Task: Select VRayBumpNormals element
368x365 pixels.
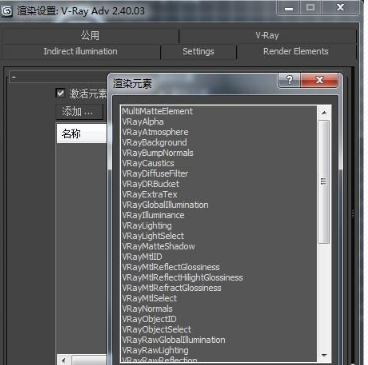Action: [219, 153]
